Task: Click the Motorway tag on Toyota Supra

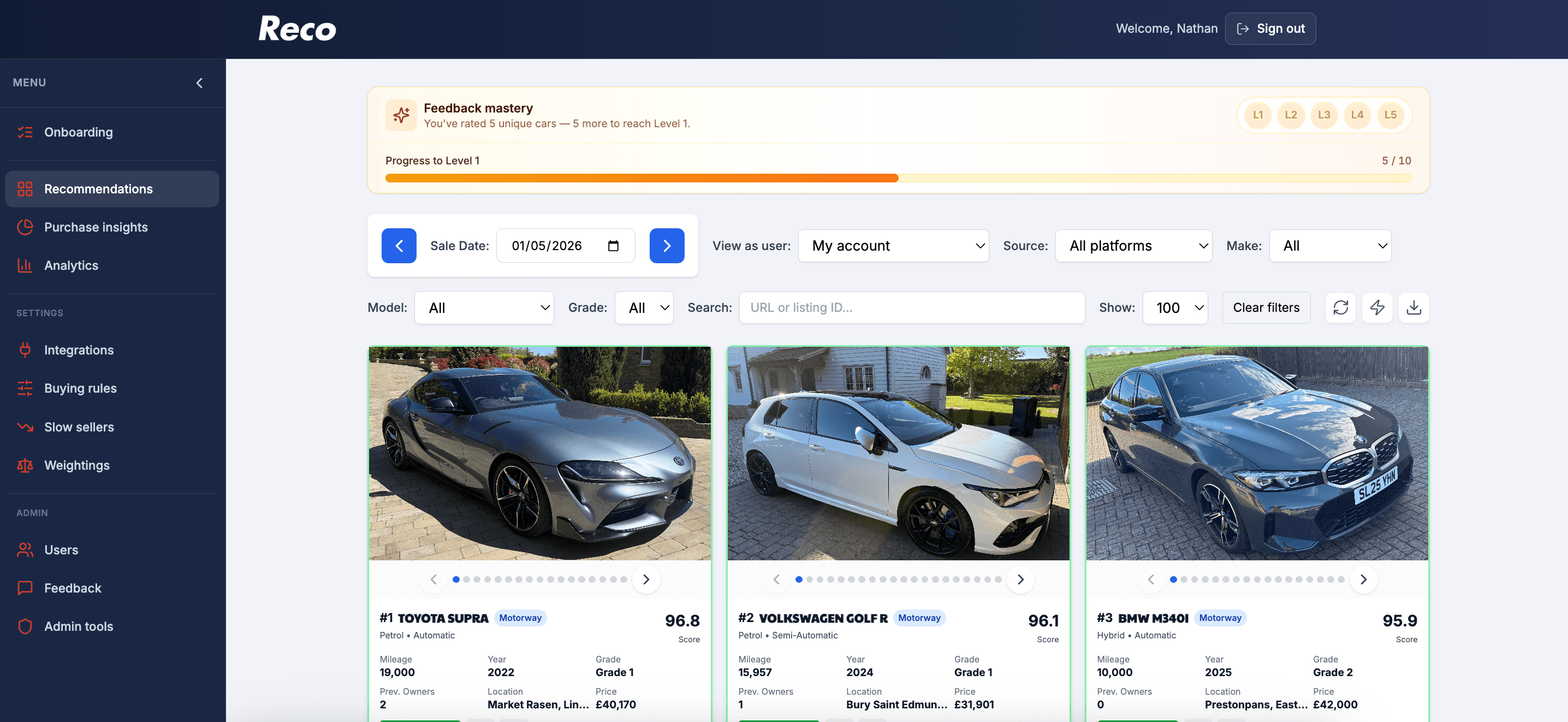Action: [x=520, y=618]
